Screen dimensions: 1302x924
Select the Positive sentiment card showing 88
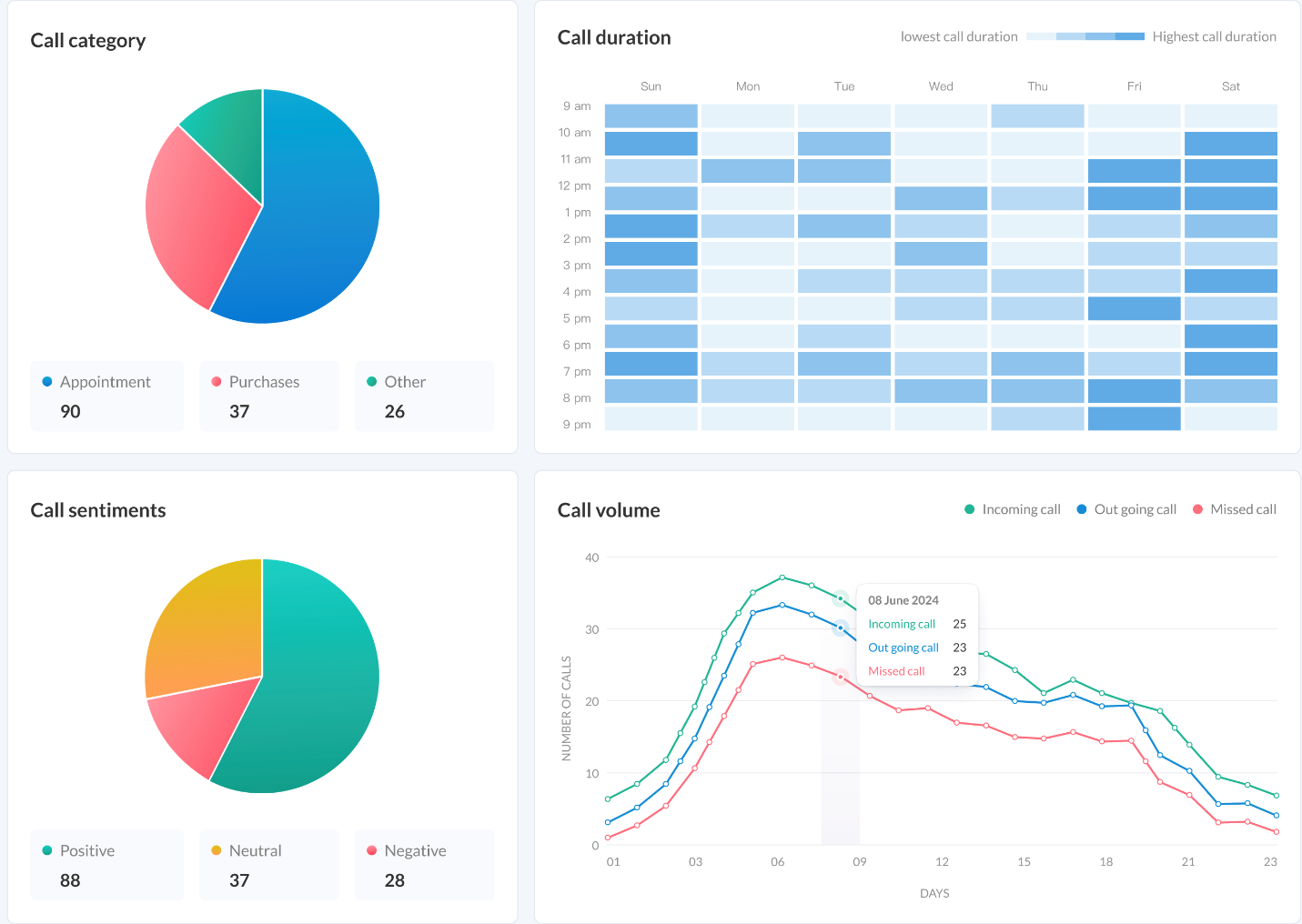point(106,865)
